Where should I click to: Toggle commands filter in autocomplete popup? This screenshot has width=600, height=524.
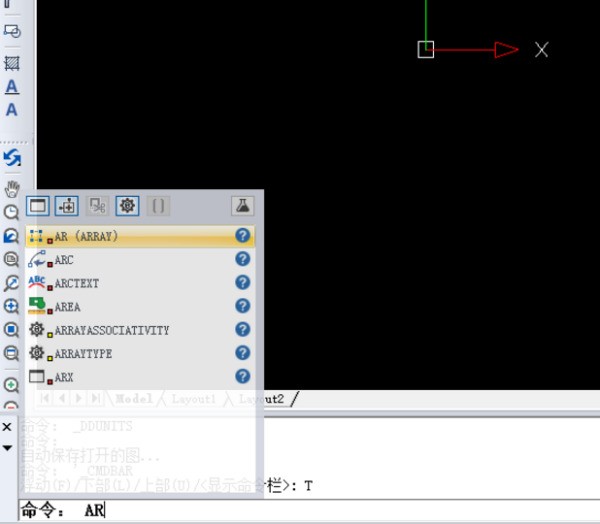(38, 206)
